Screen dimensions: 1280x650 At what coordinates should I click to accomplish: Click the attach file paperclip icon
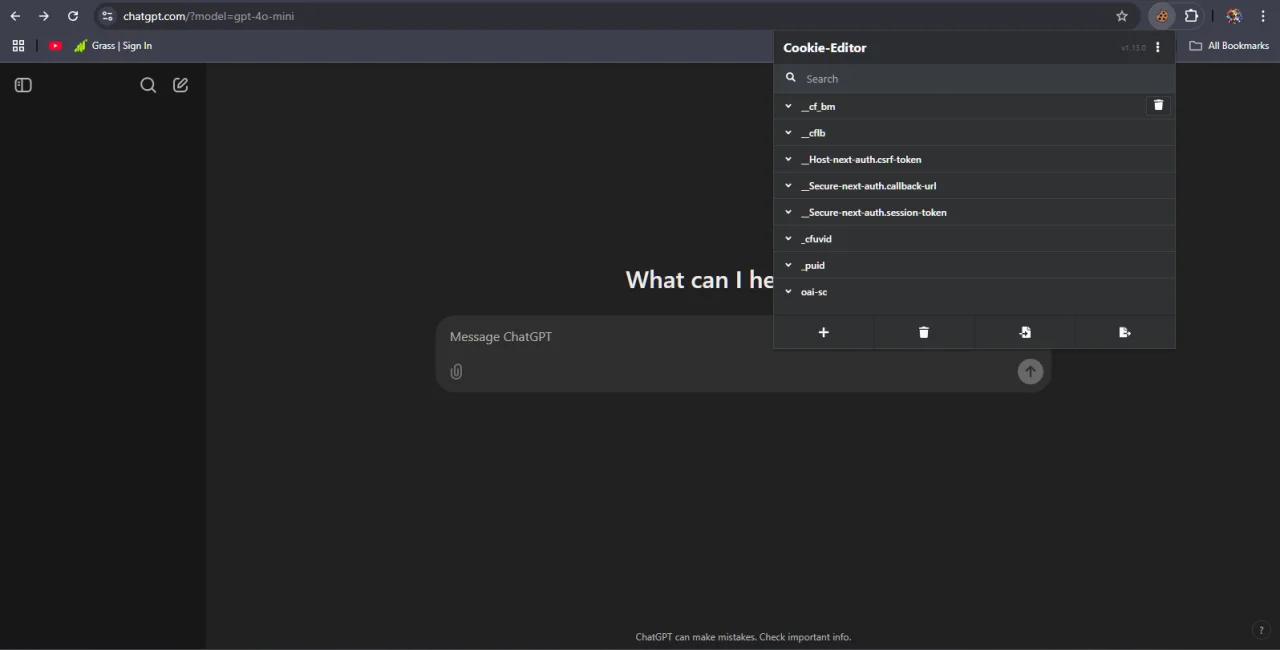pyautogui.click(x=456, y=372)
